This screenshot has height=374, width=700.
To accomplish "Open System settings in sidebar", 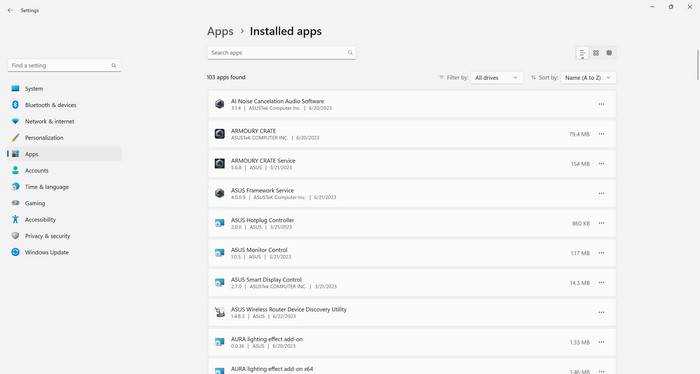I will pos(64,89).
